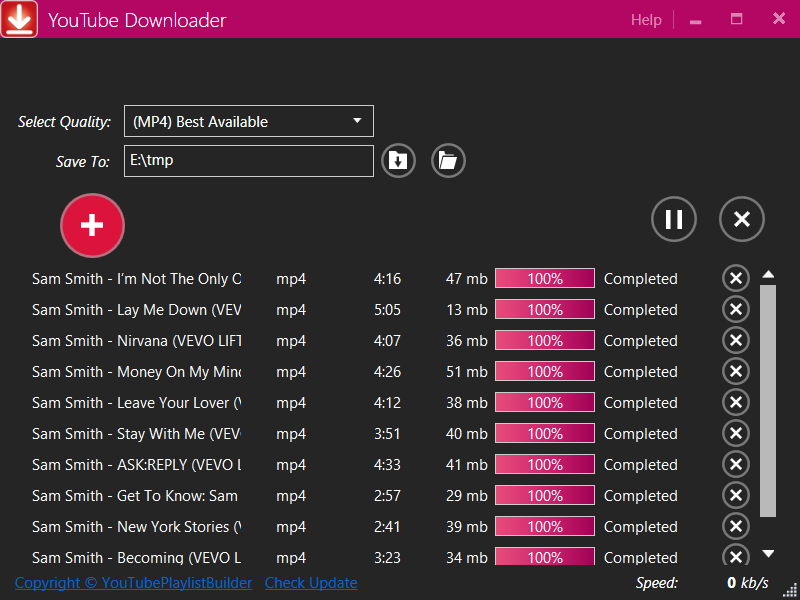Open the Select Quality dropdown
Viewport: 800px width, 600px height.
[249, 121]
